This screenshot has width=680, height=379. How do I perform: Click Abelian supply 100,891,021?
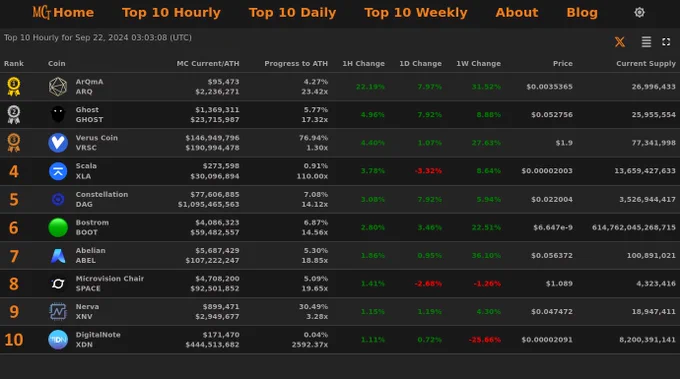651,255
